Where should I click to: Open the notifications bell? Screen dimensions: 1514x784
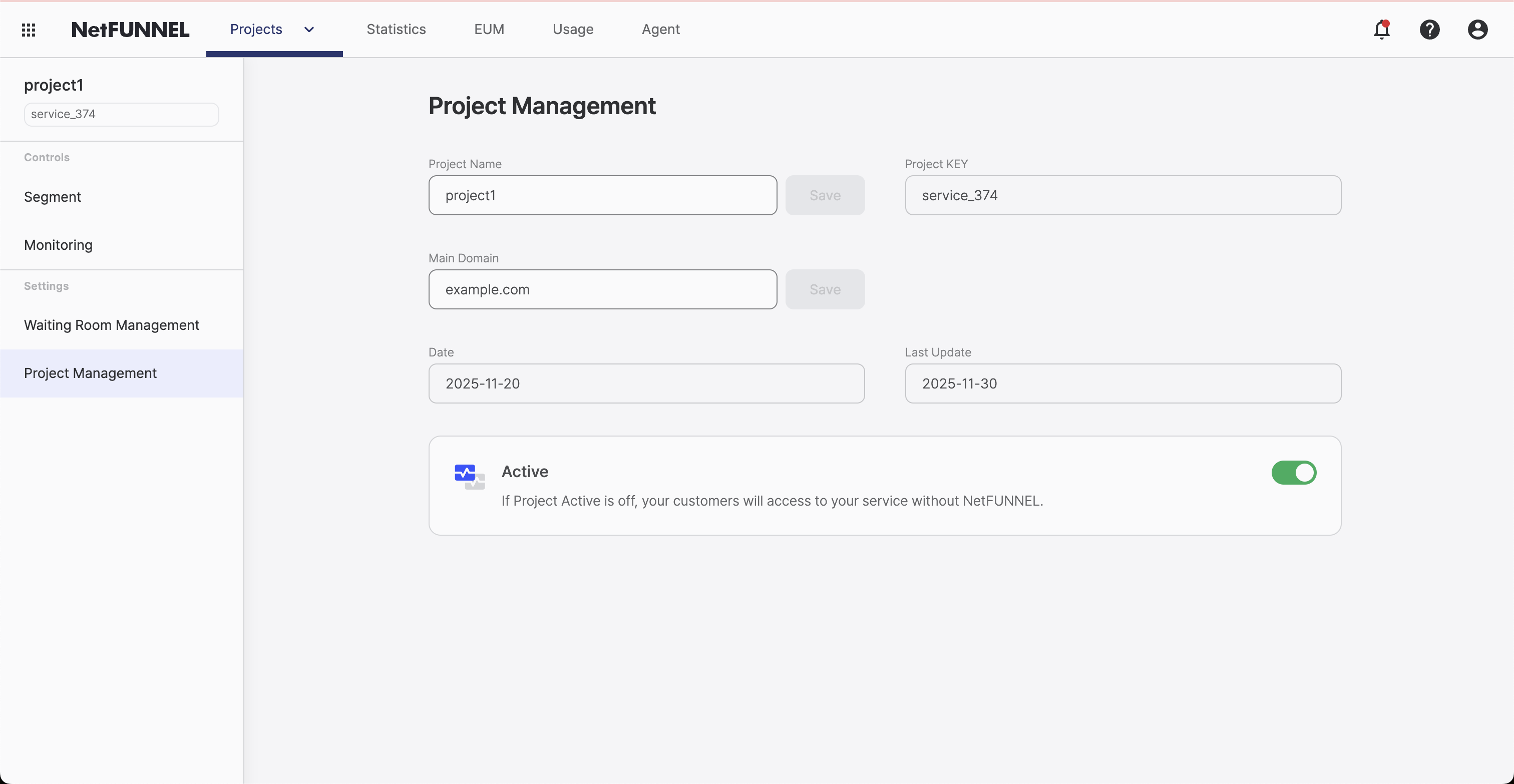(x=1382, y=30)
